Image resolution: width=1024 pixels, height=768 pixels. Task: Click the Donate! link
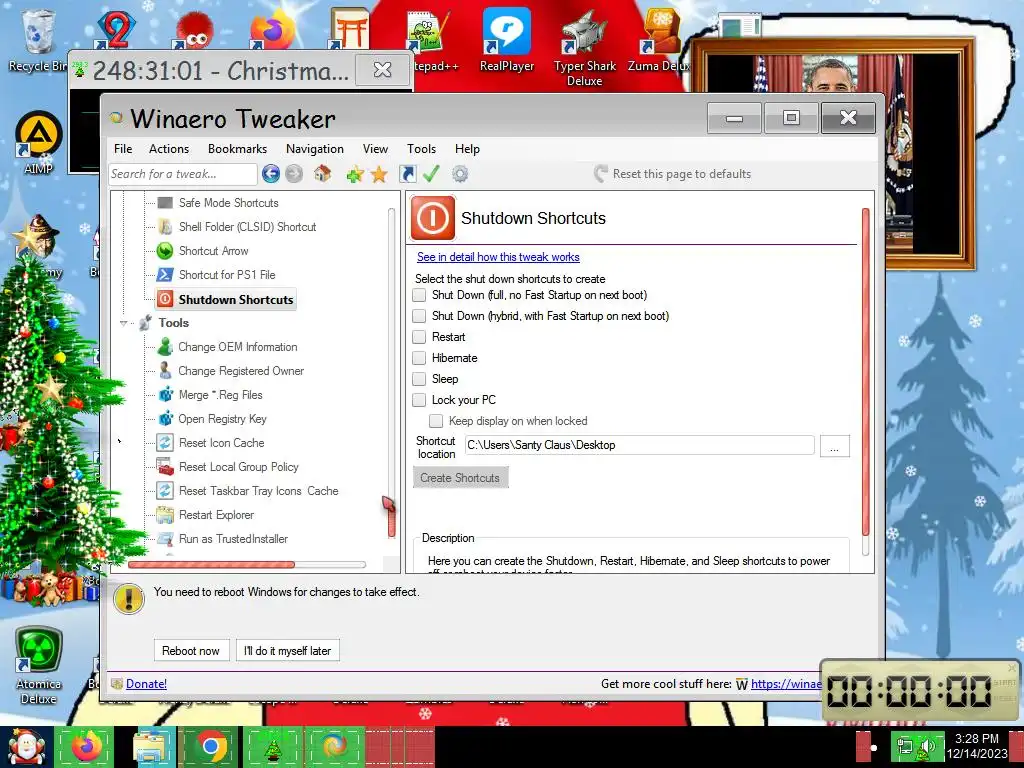tap(146, 684)
